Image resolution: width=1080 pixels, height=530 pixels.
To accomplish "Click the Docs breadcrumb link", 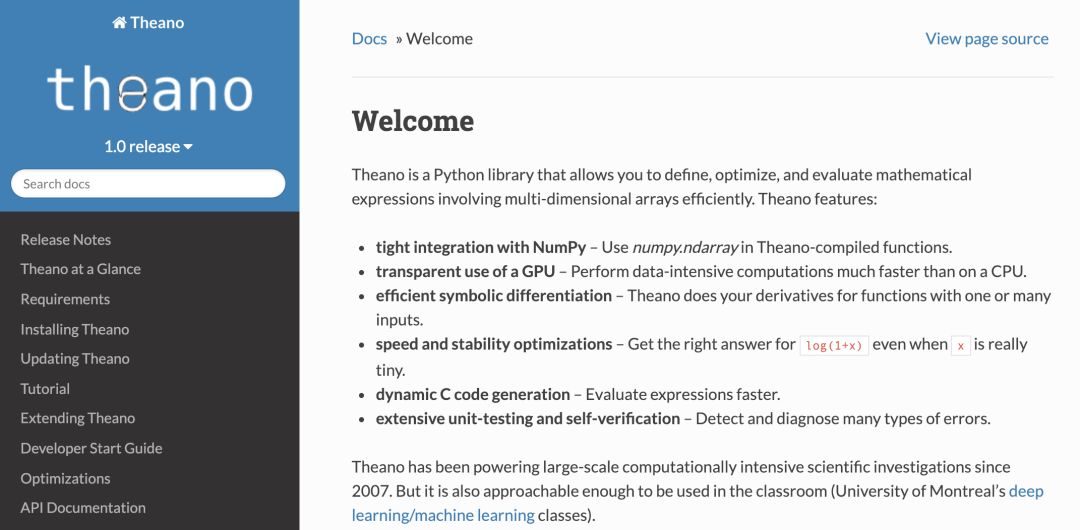I will point(369,39).
